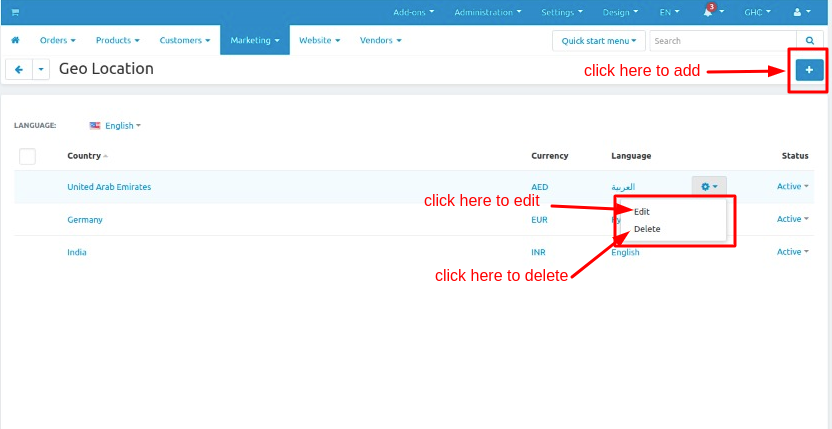This screenshot has width=832, height=429.
Task: Open the Vendors menu
Action: click(x=380, y=40)
